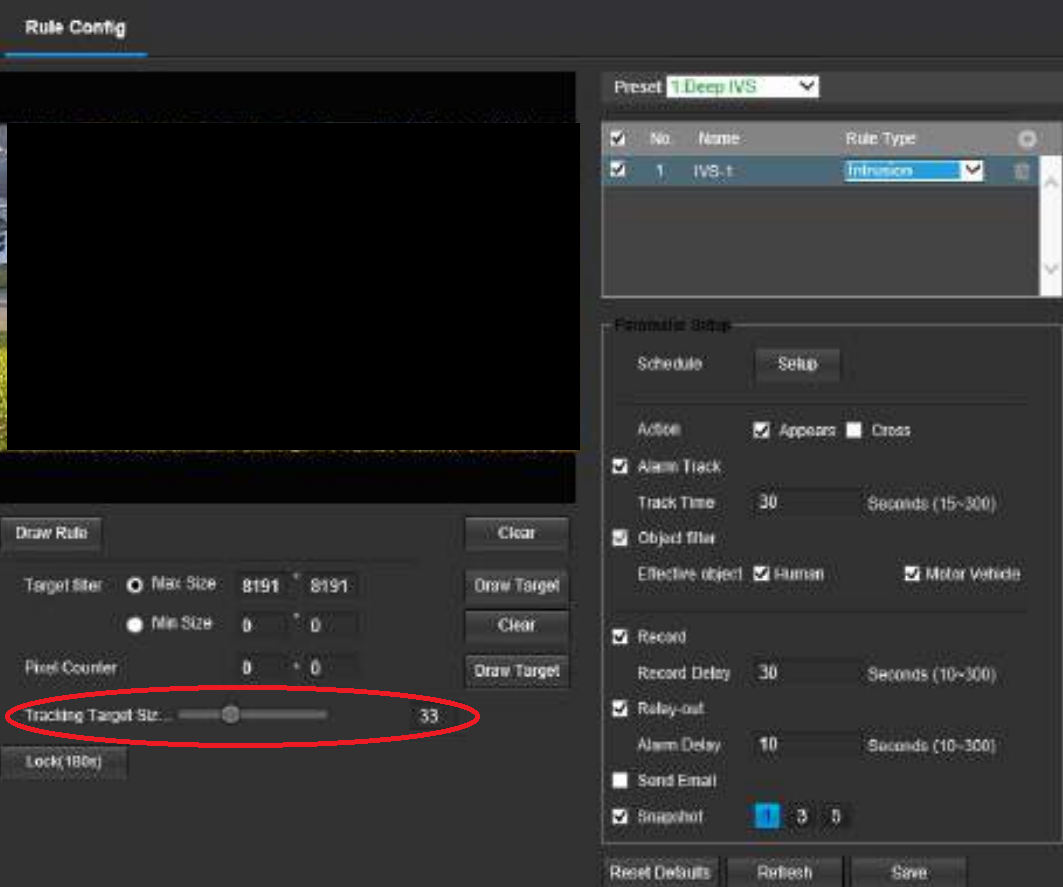The image size is (1063, 887).
Task: Click the Lock(180s) button
Action: 64,762
